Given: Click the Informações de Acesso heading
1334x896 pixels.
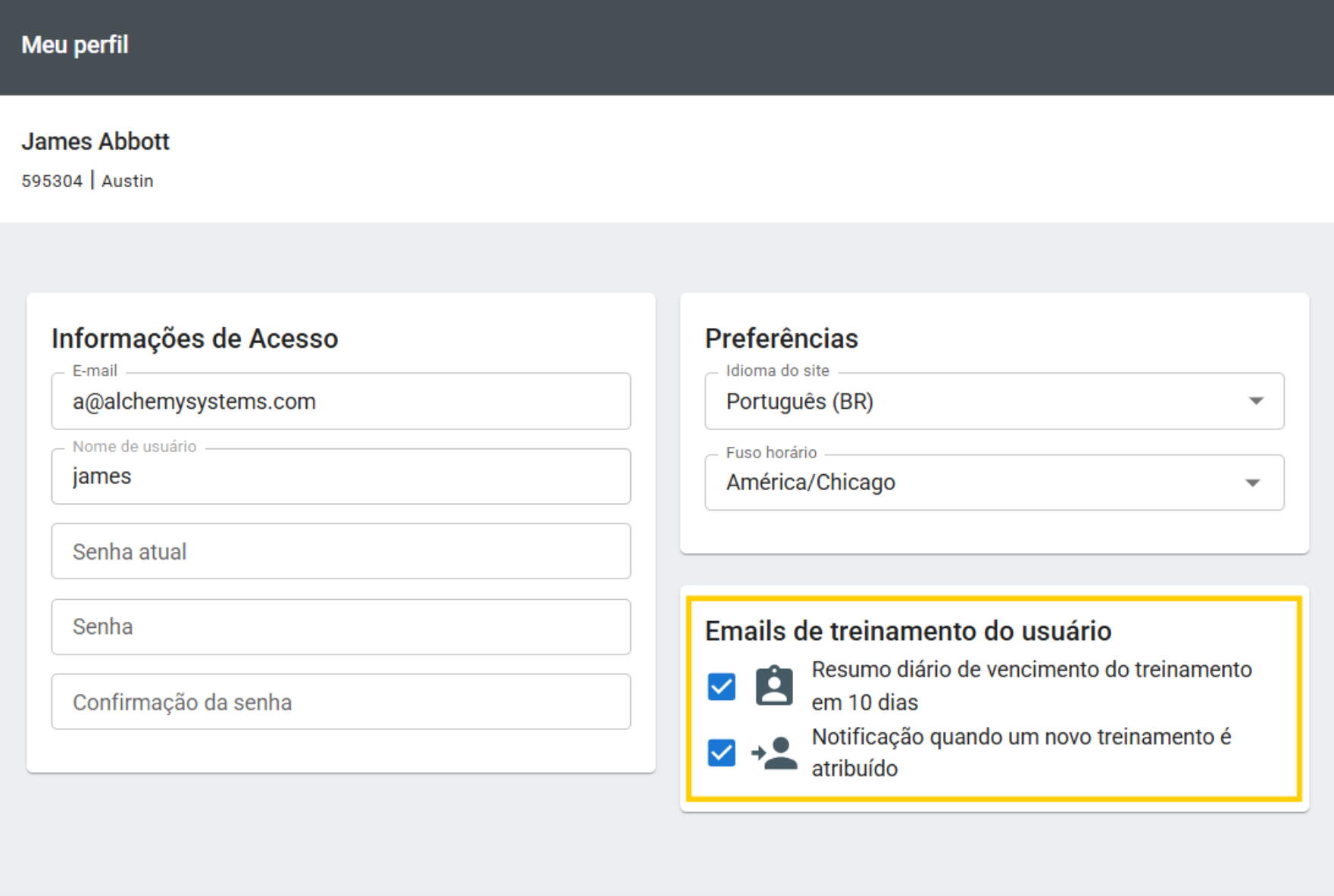Looking at the screenshot, I should point(195,339).
